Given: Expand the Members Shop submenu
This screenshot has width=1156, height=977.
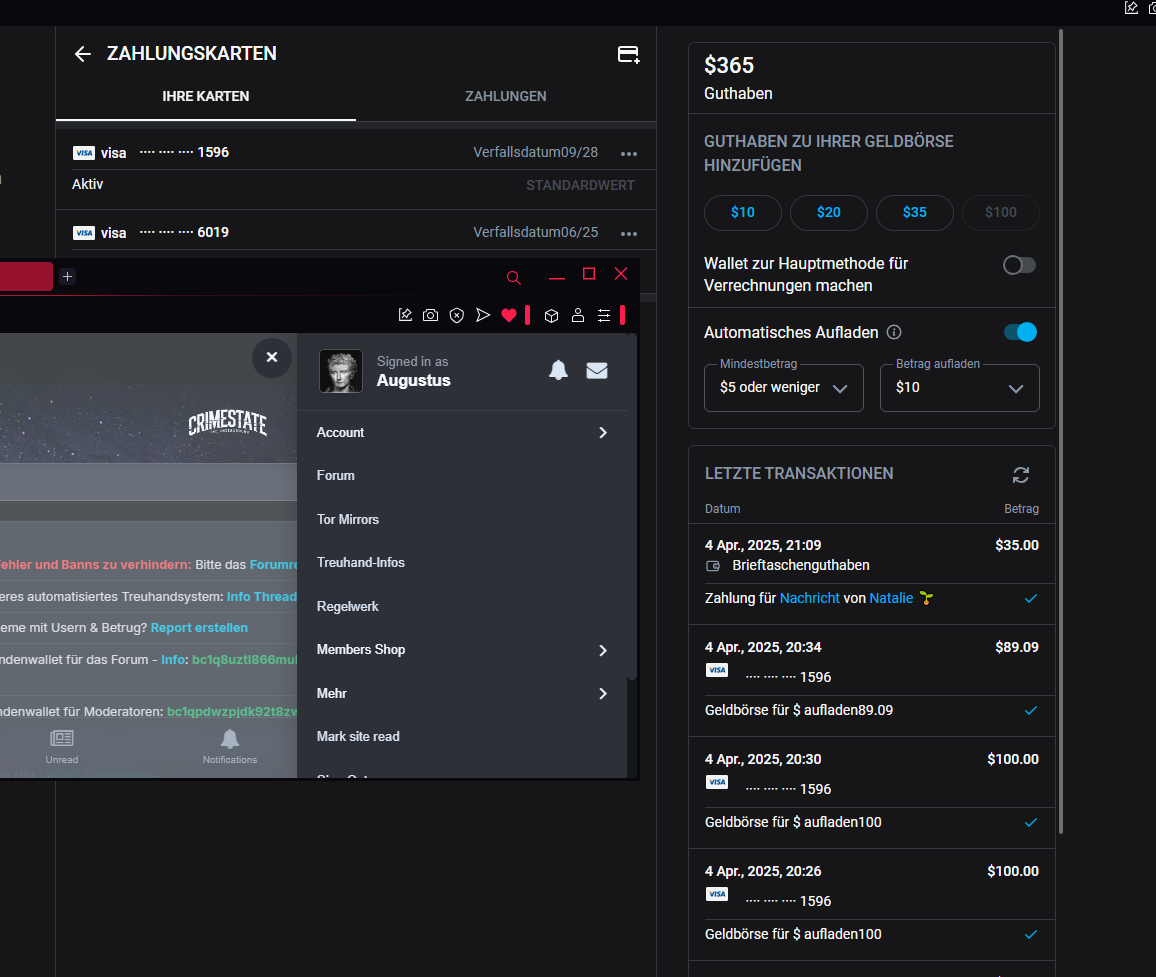Looking at the screenshot, I should (462, 650).
